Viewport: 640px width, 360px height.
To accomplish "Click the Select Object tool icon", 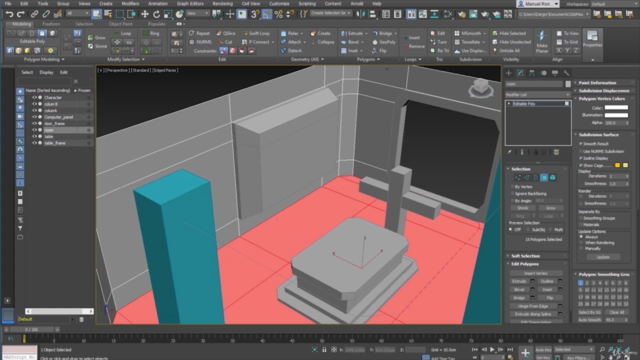I will point(96,15).
